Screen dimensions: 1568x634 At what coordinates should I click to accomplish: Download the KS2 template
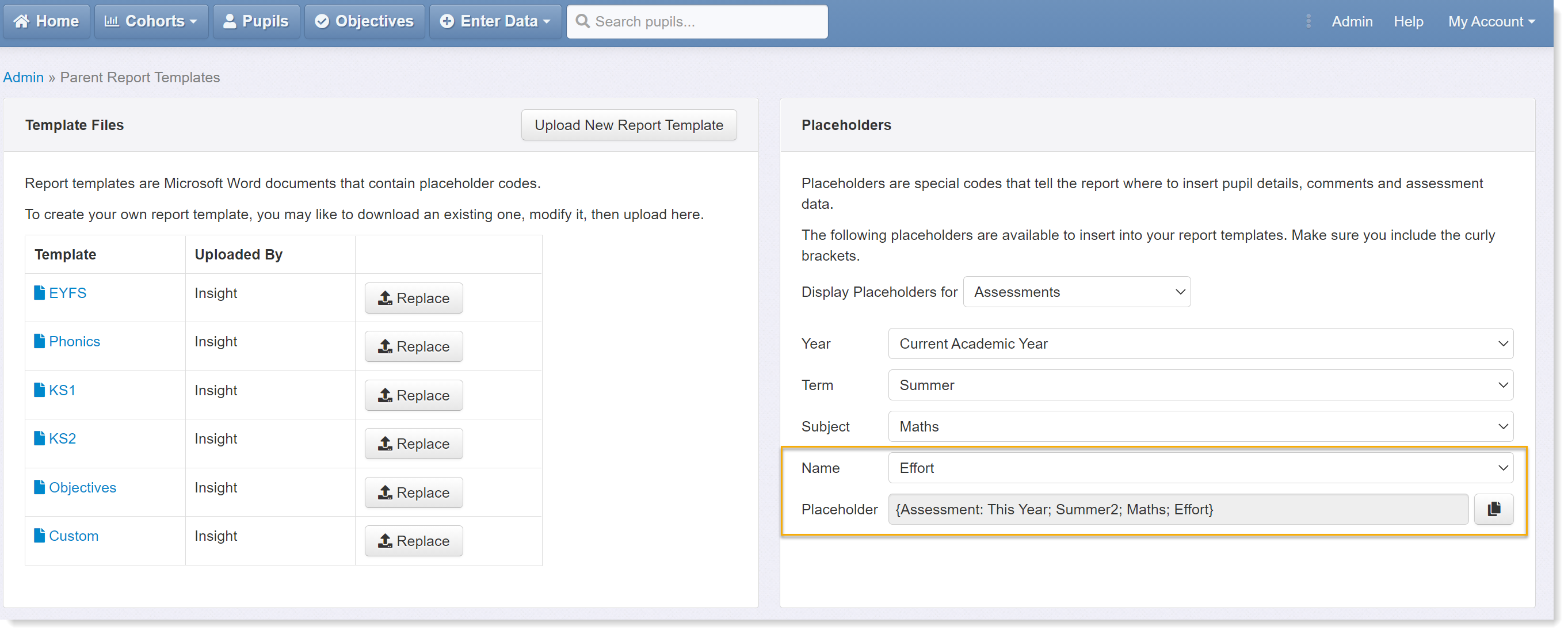[62, 439]
